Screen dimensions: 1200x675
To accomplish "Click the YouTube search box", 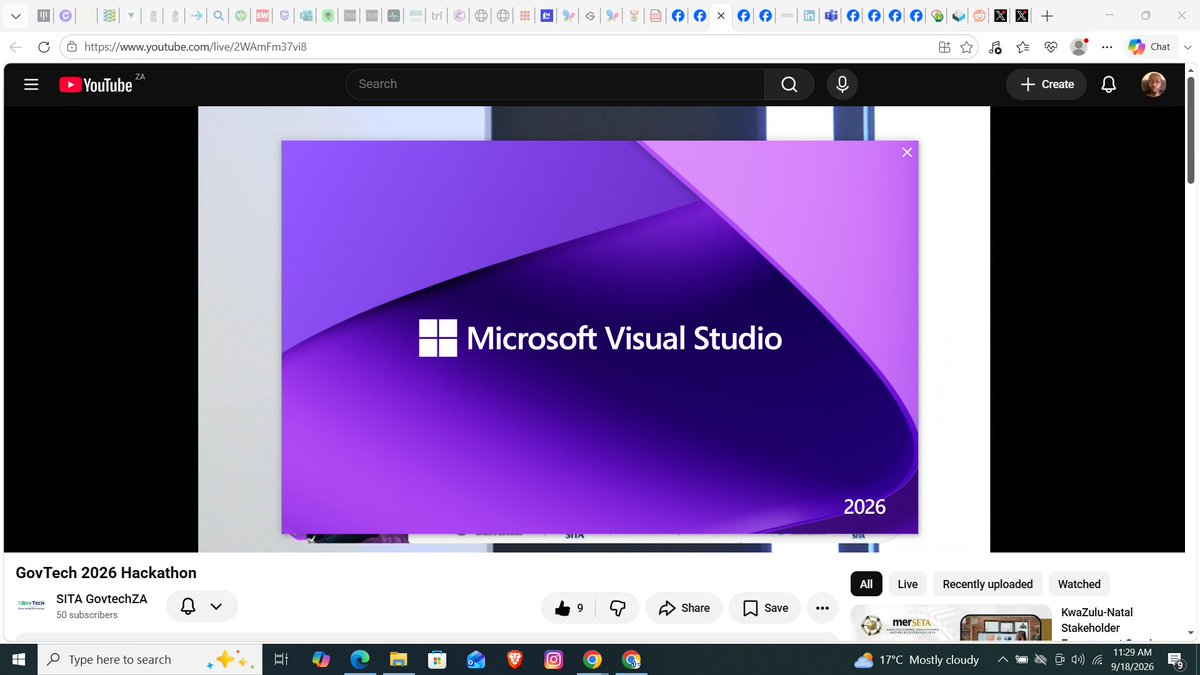I will click(555, 84).
